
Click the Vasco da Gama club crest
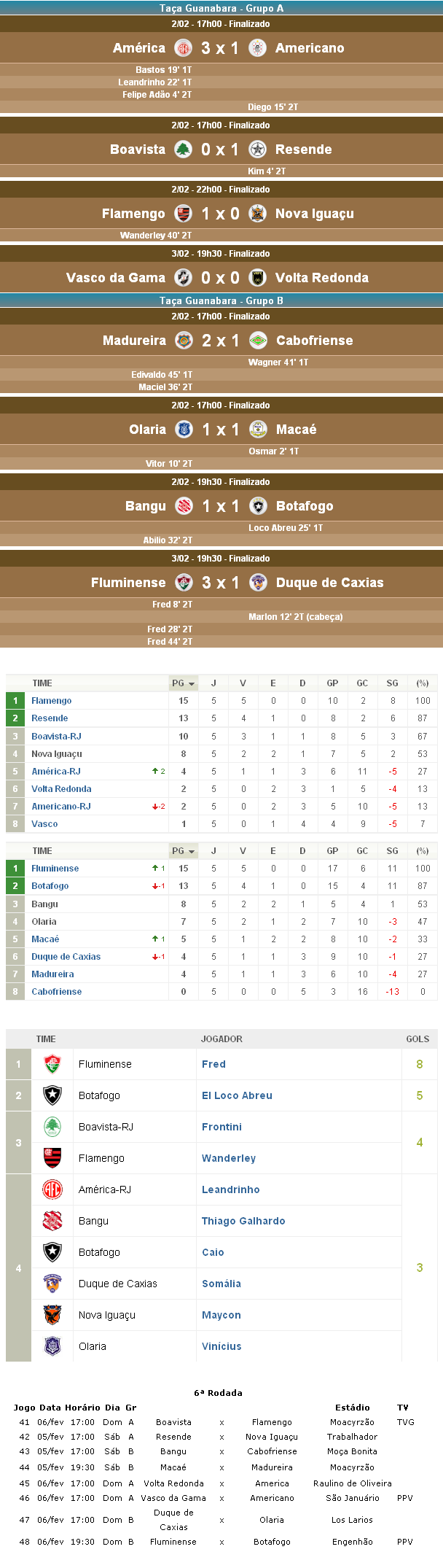(184, 278)
